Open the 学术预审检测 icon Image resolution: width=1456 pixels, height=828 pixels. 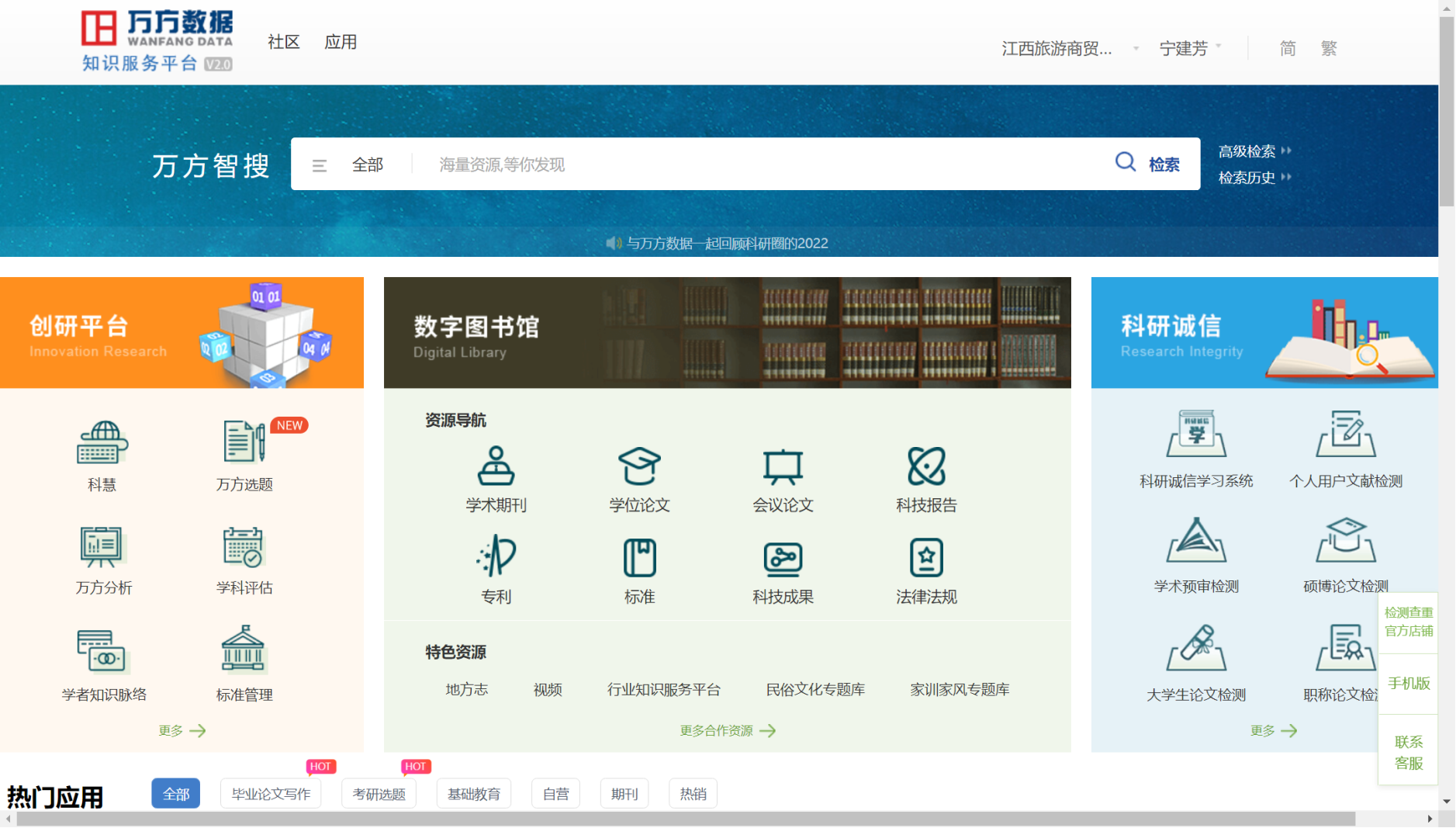[x=1196, y=539]
